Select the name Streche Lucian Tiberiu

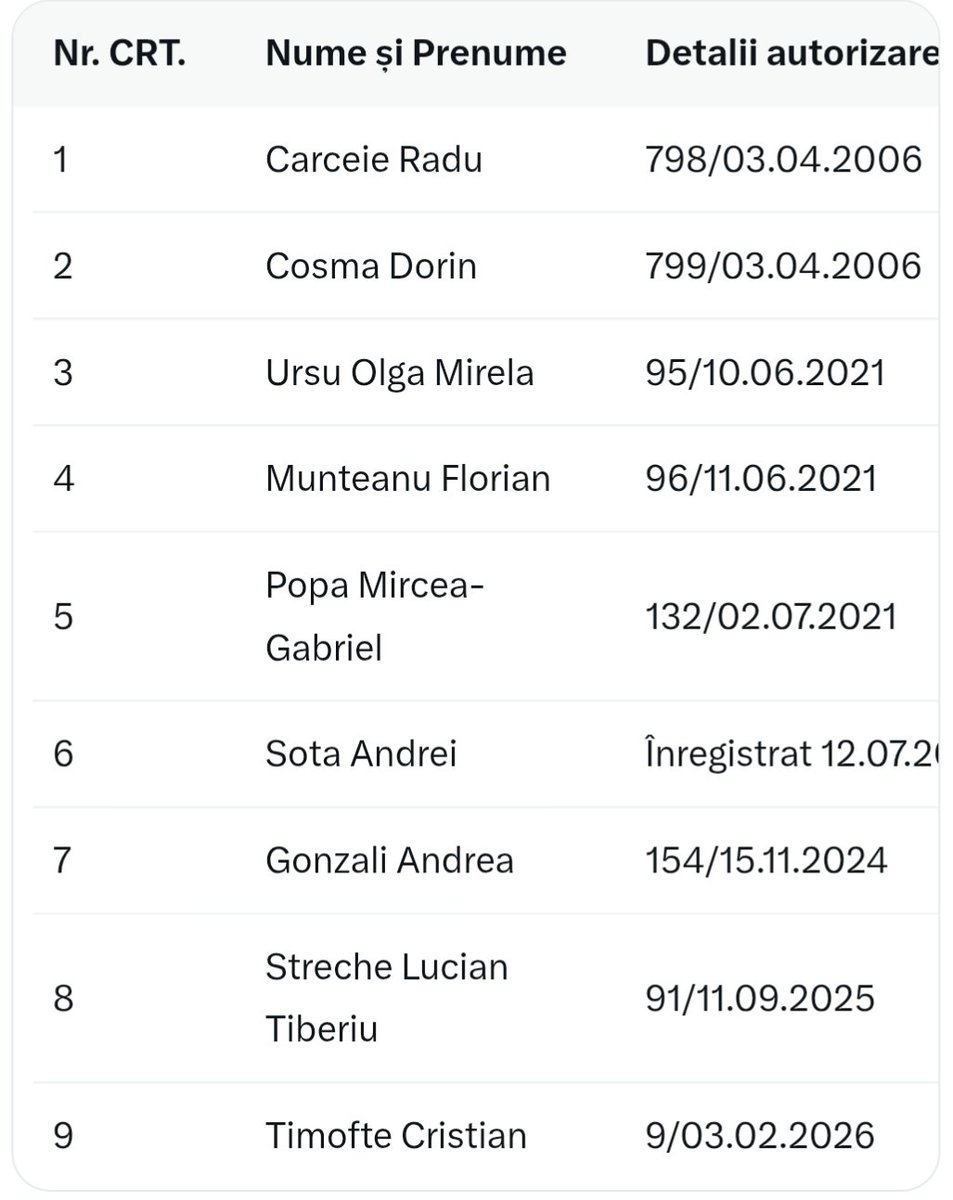click(x=387, y=998)
